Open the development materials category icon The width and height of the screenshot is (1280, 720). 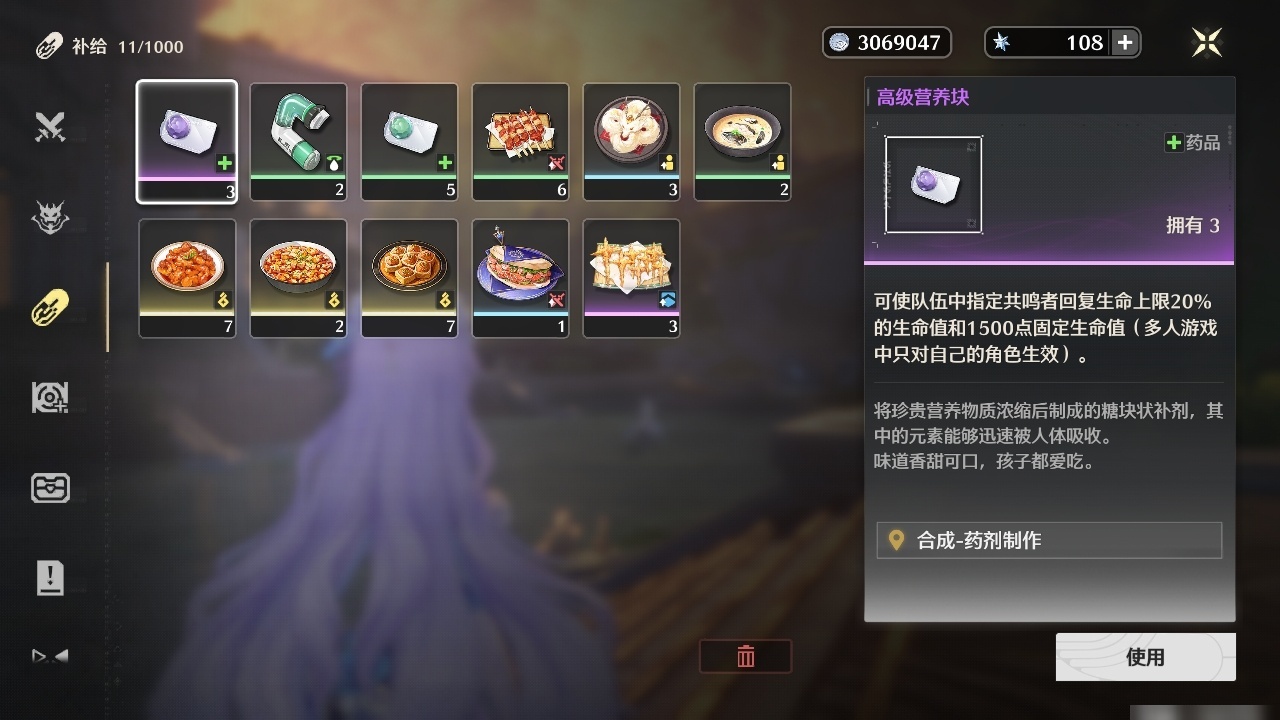click(50, 398)
